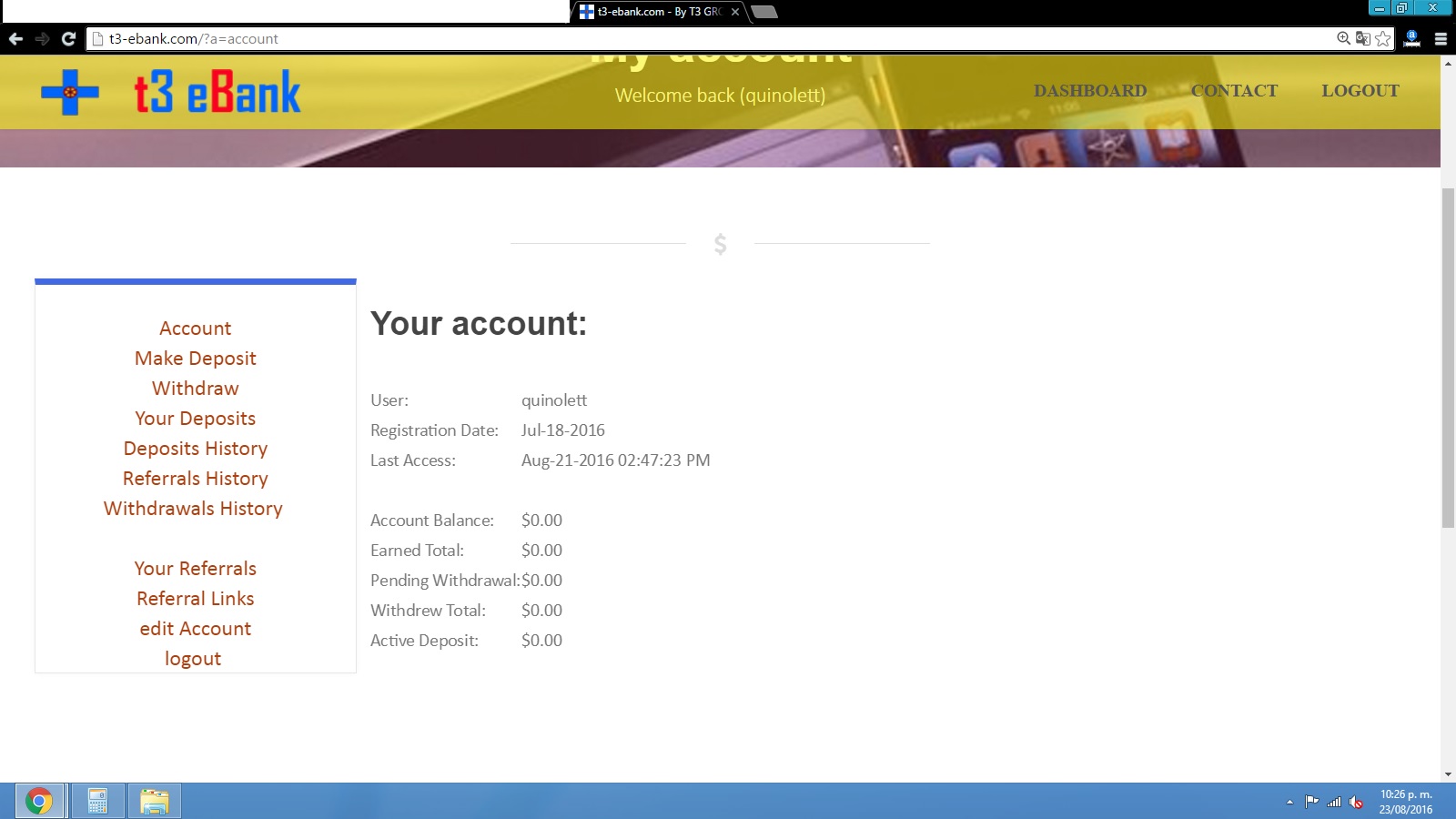Click the zoom magnifier icon in address bar
The height and width of the screenshot is (819, 1456).
click(1343, 38)
